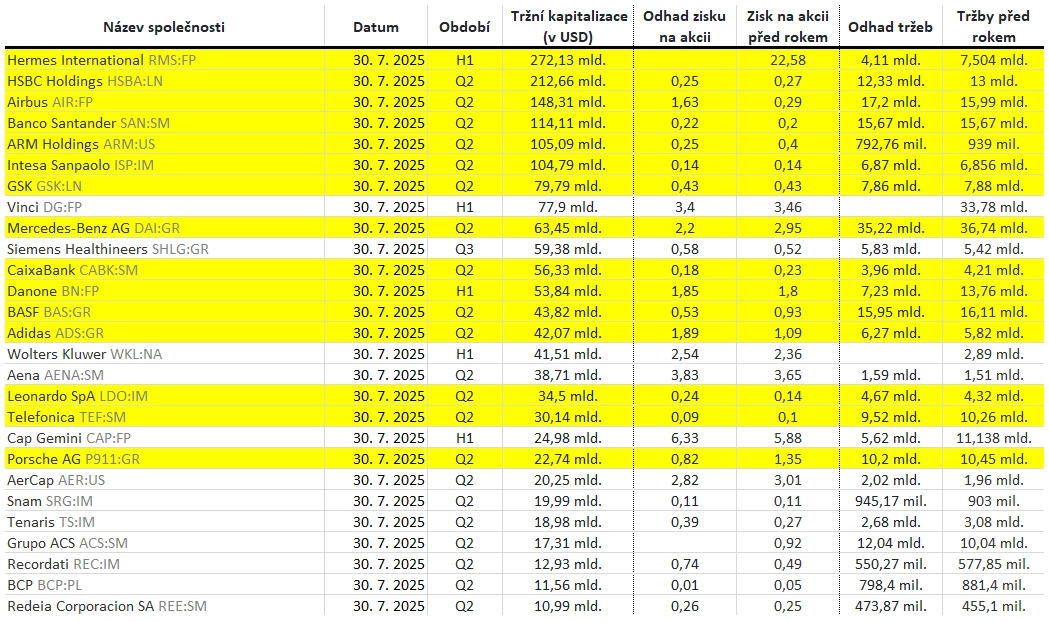The height and width of the screenshot is (622, 1049).
Task: Click Grupo ACS revenue estimate 12,04 mld.
Action: click(890, 543)
